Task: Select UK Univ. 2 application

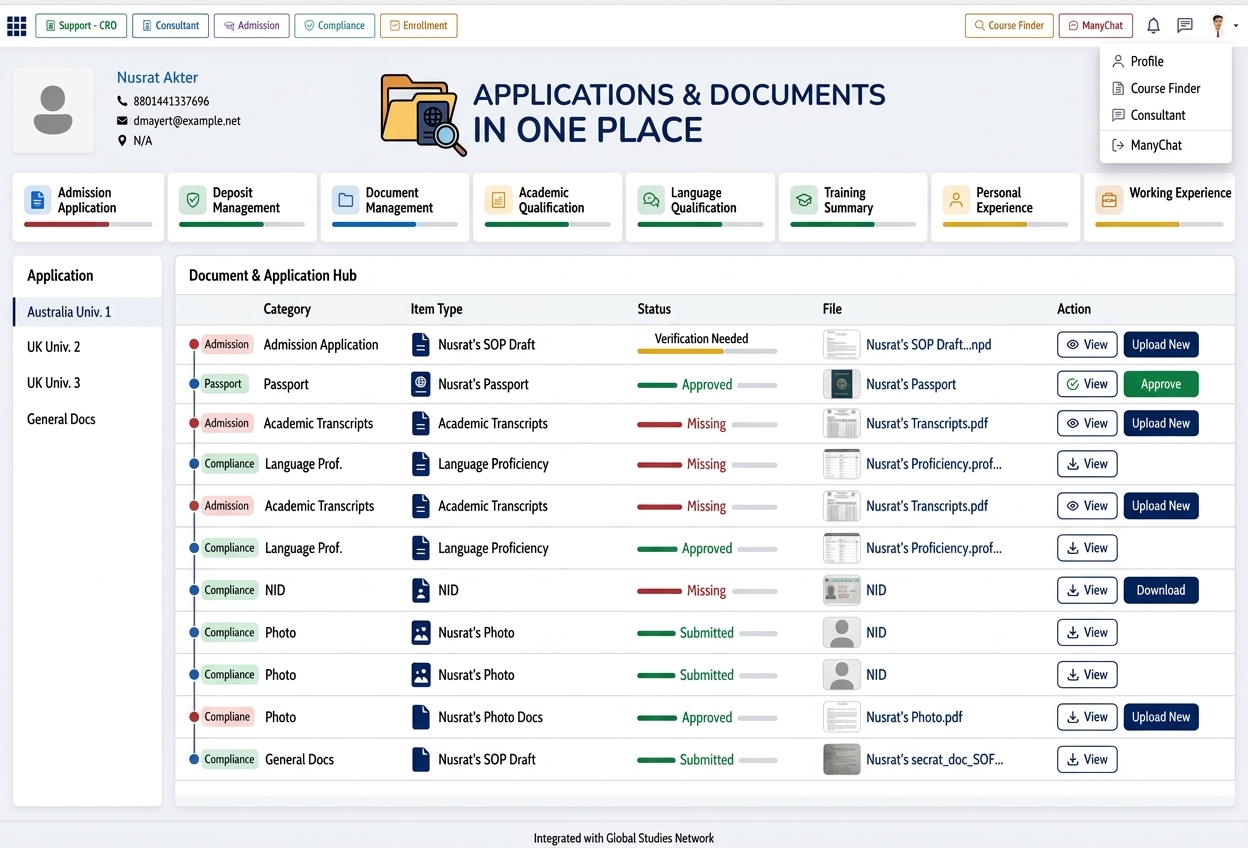Action: [x=87, y=347]
